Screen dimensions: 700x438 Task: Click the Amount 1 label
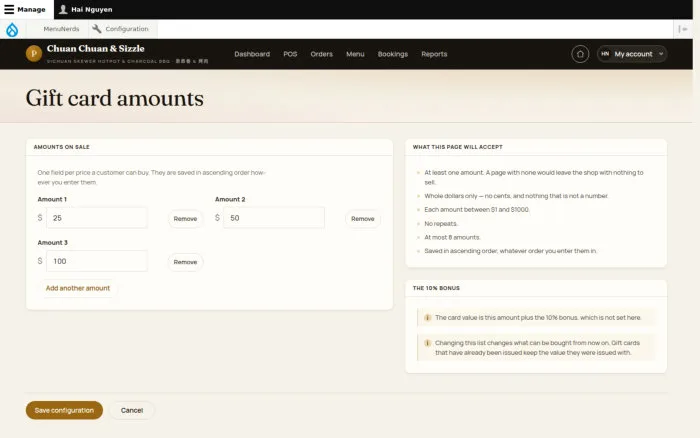(52, 199)
